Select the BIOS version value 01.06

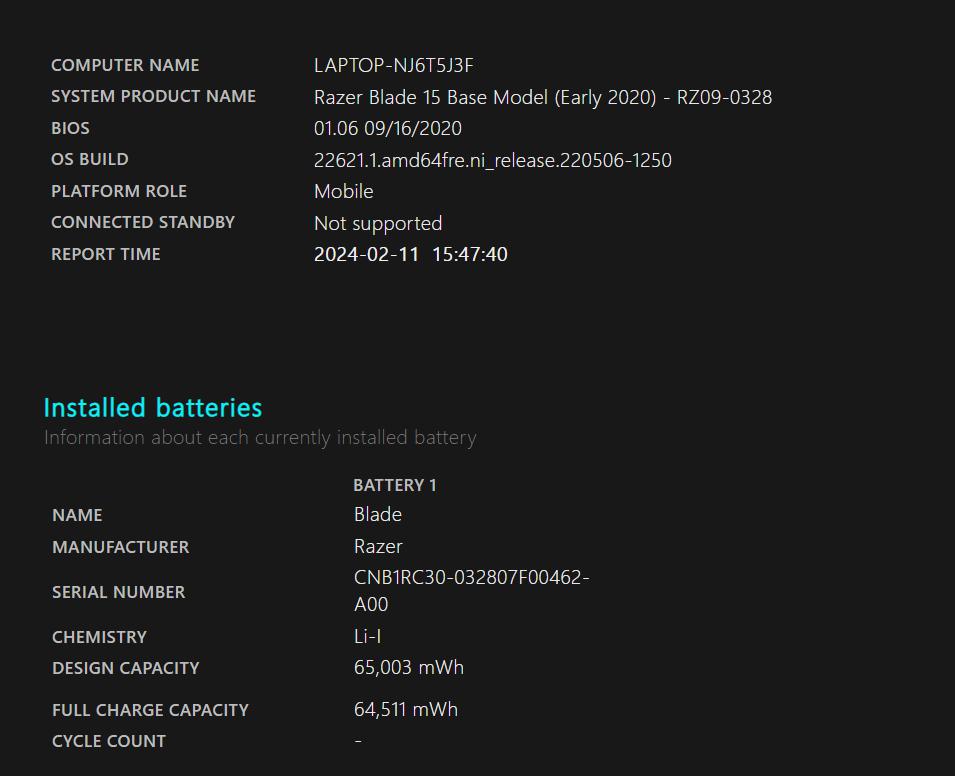[387, 129]
